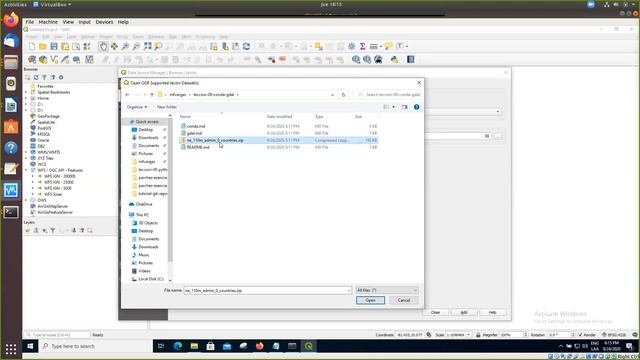Select the Zoom Out magnifier tool
The image size is (640, 360).
coord(136,47)
